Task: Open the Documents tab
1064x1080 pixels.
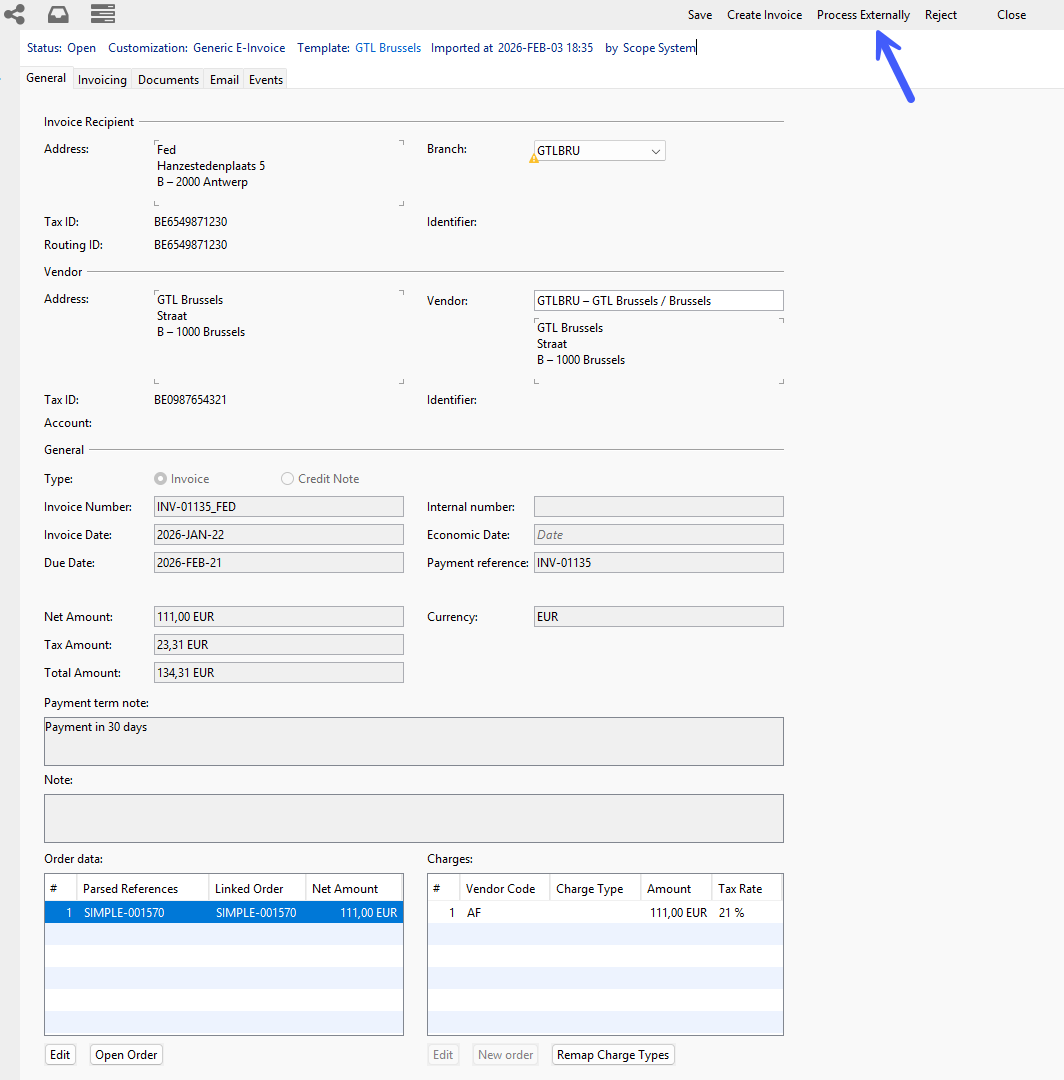Action: coord(168,80)
